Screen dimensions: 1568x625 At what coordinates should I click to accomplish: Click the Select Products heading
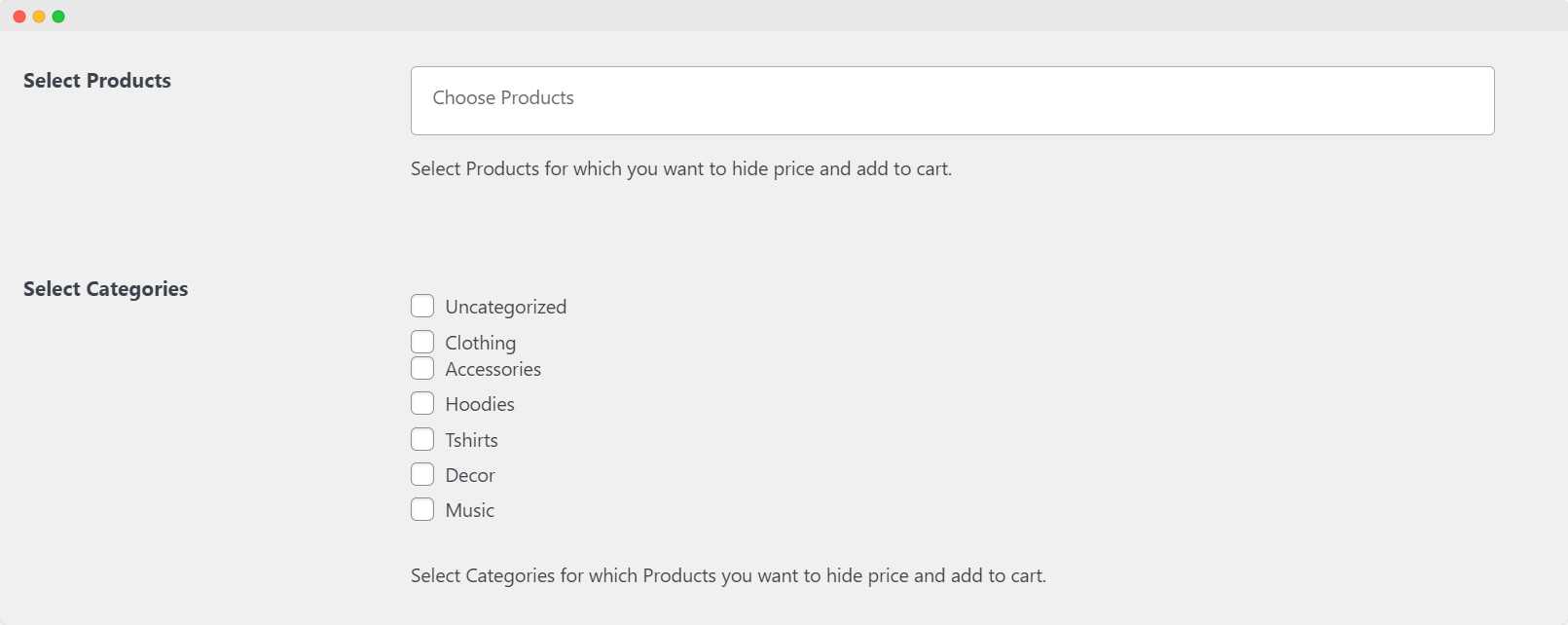(97, 81)
